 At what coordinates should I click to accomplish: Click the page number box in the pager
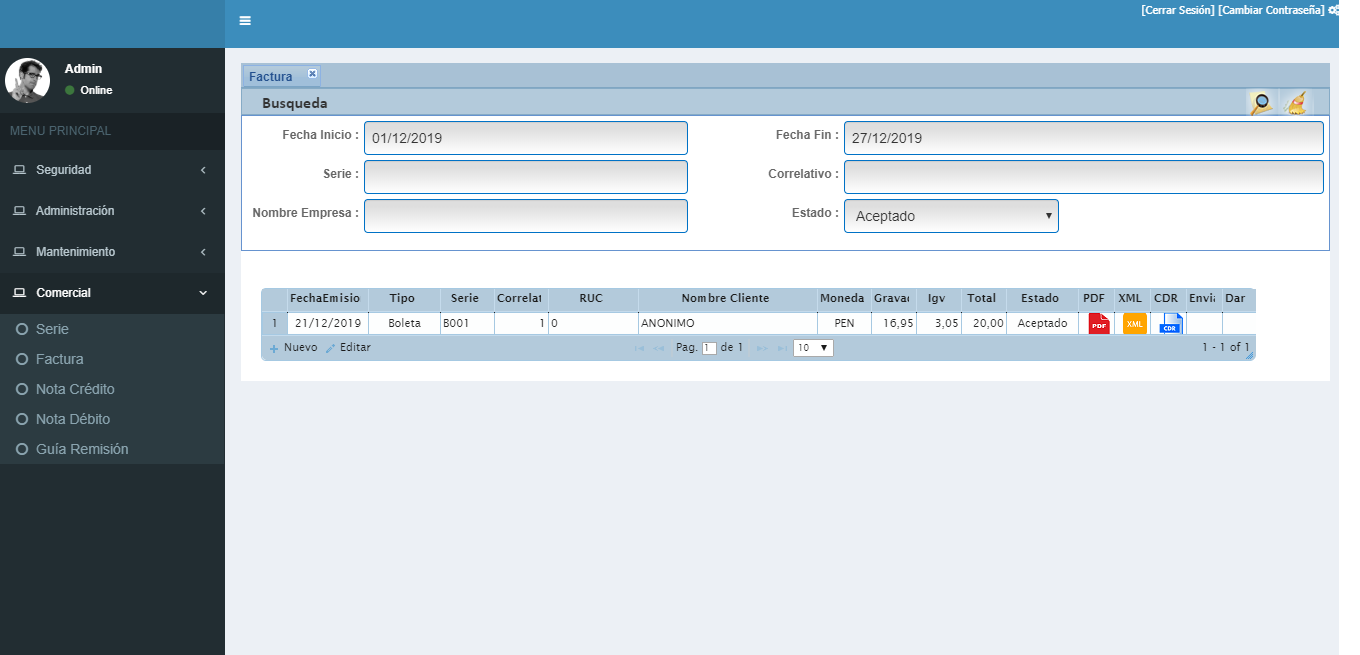click(710, 348)
